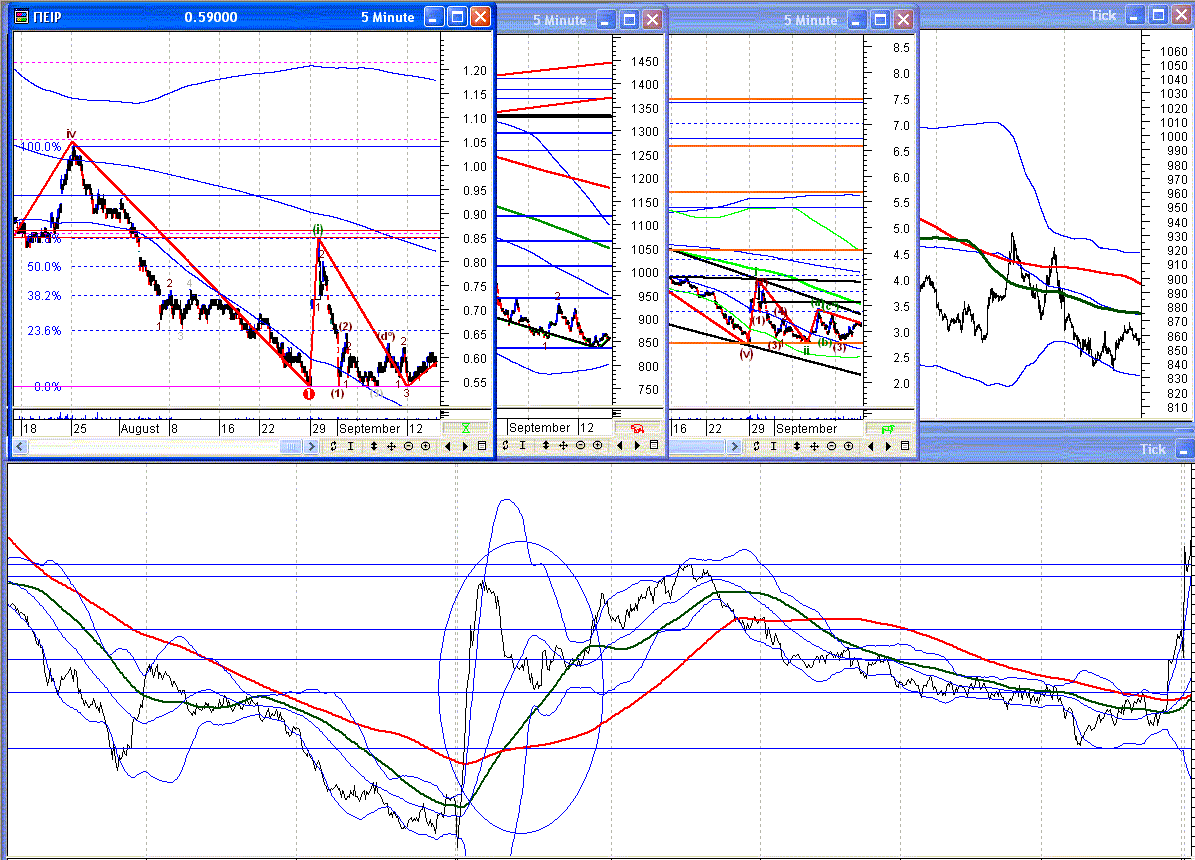Click refresh icon in the third 5 Minute chart
This screenshot has width=1195, height=860.
tap(756, 446)
